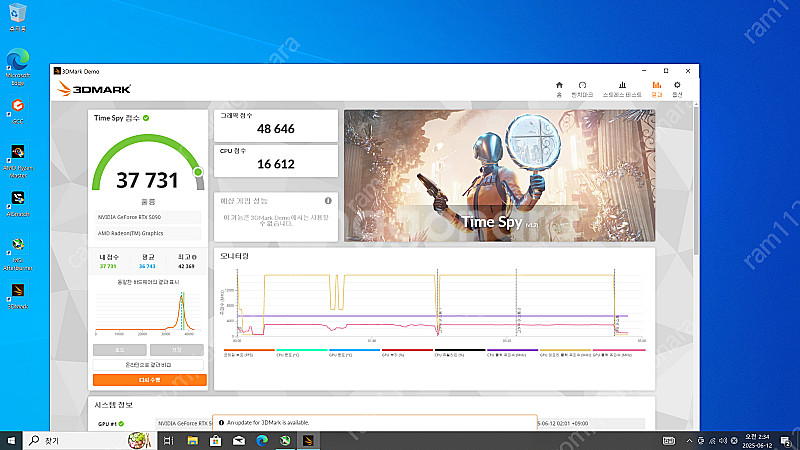The image size is (800, 450).
Task: Click the green check next to GPU #1
Action: [x=121, y=423]
